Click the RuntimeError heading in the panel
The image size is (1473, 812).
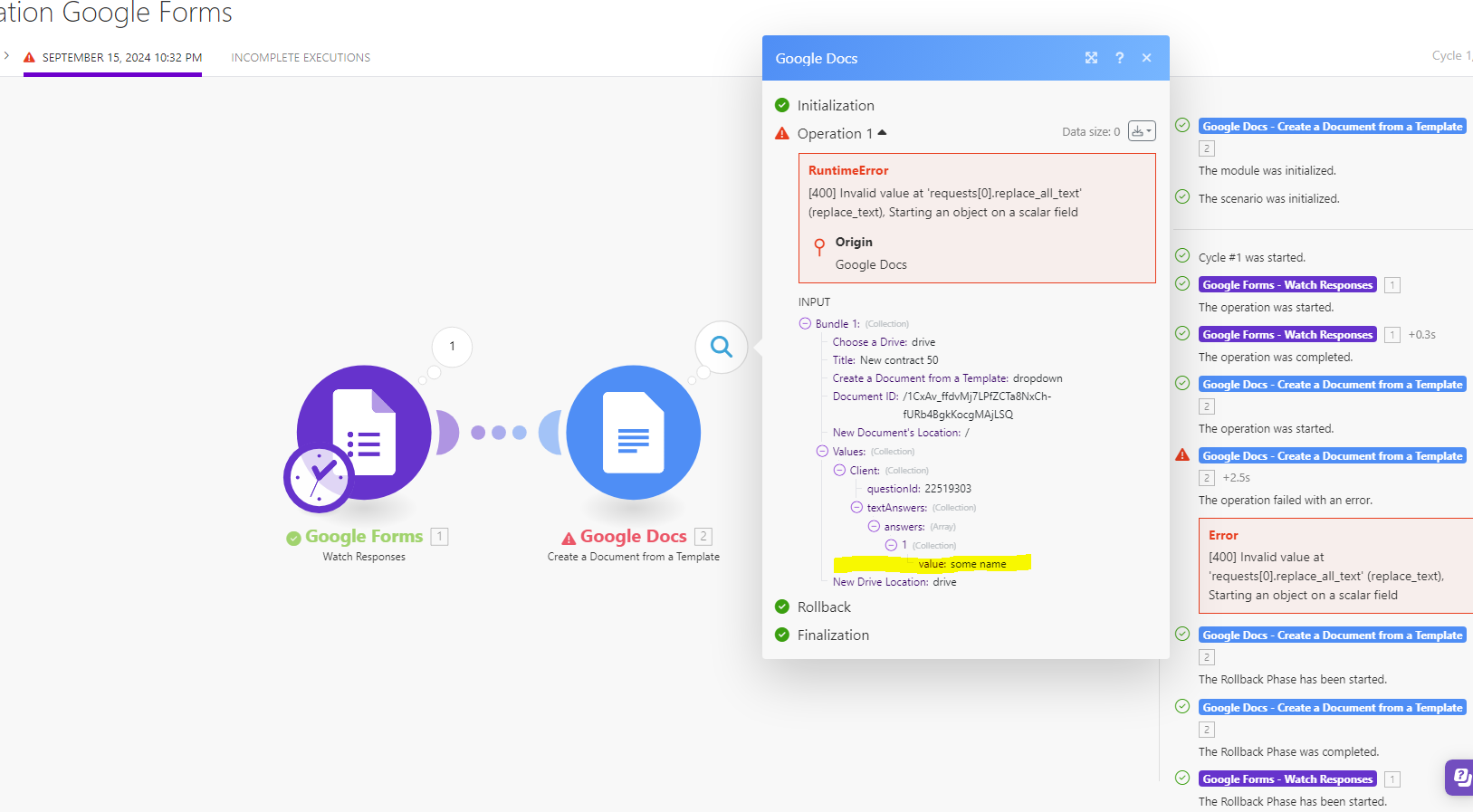tap(848, 170)
